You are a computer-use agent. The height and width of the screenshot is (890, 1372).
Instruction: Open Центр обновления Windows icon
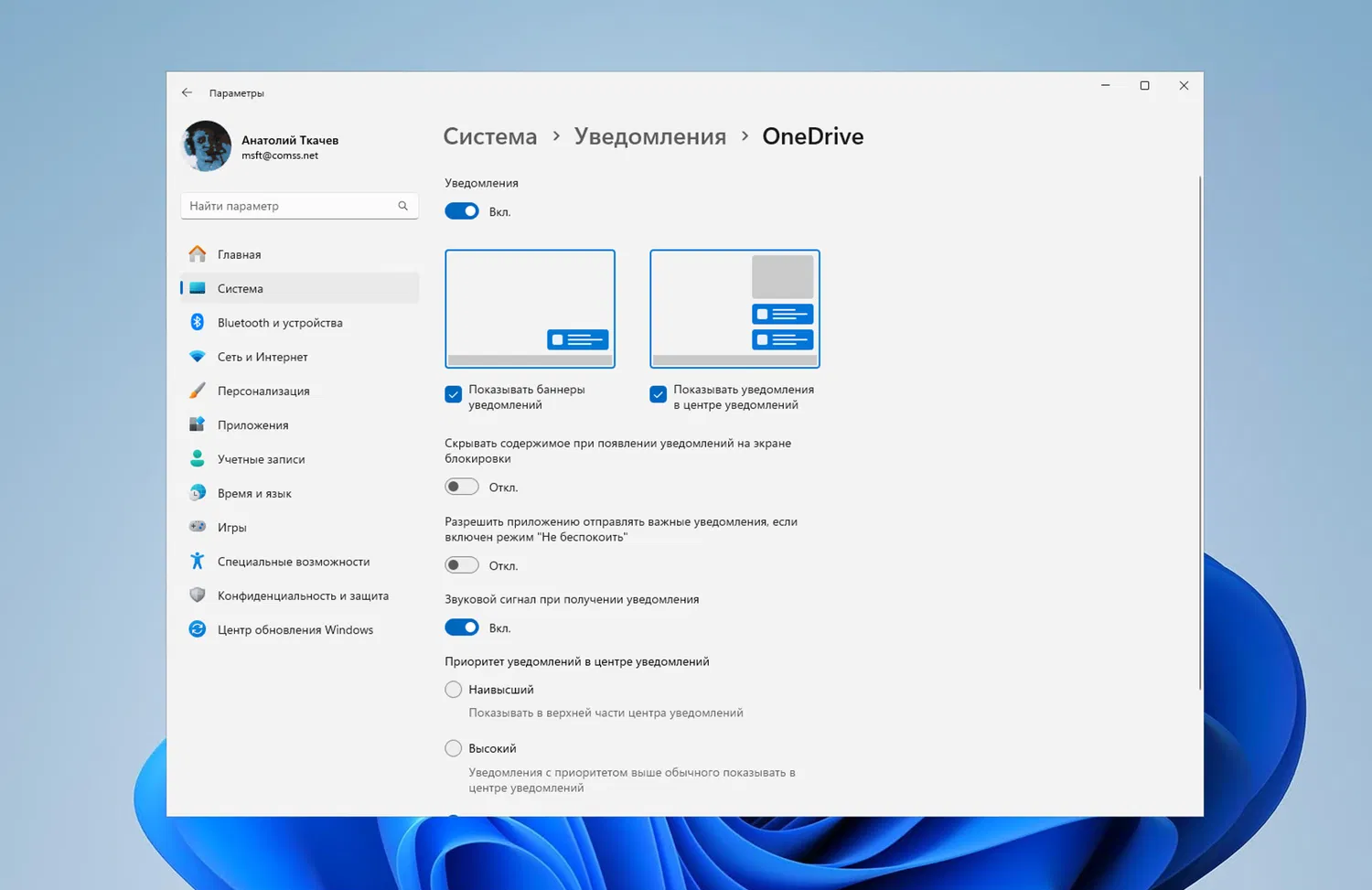coord(198,629)
